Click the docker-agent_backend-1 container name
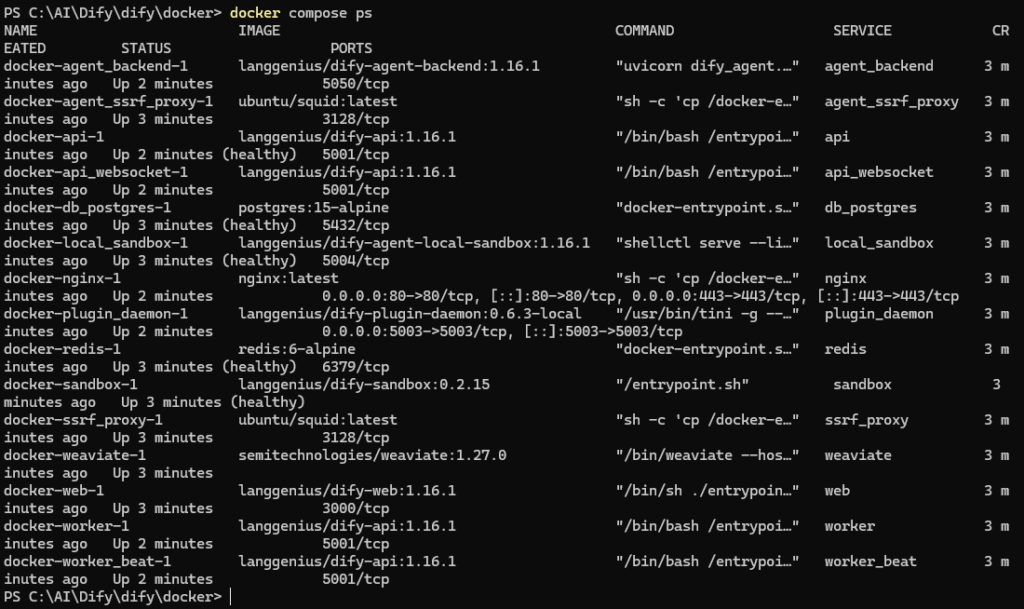The image size is (1024, 609). [x=95, y=66]
